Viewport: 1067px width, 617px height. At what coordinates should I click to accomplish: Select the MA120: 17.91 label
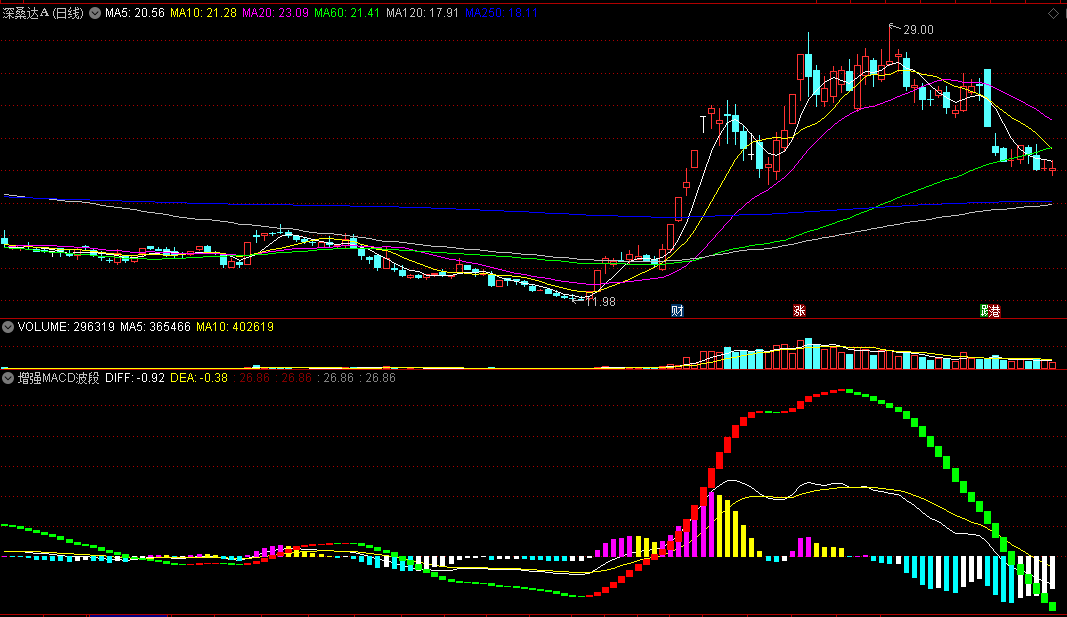coord(423,13)
